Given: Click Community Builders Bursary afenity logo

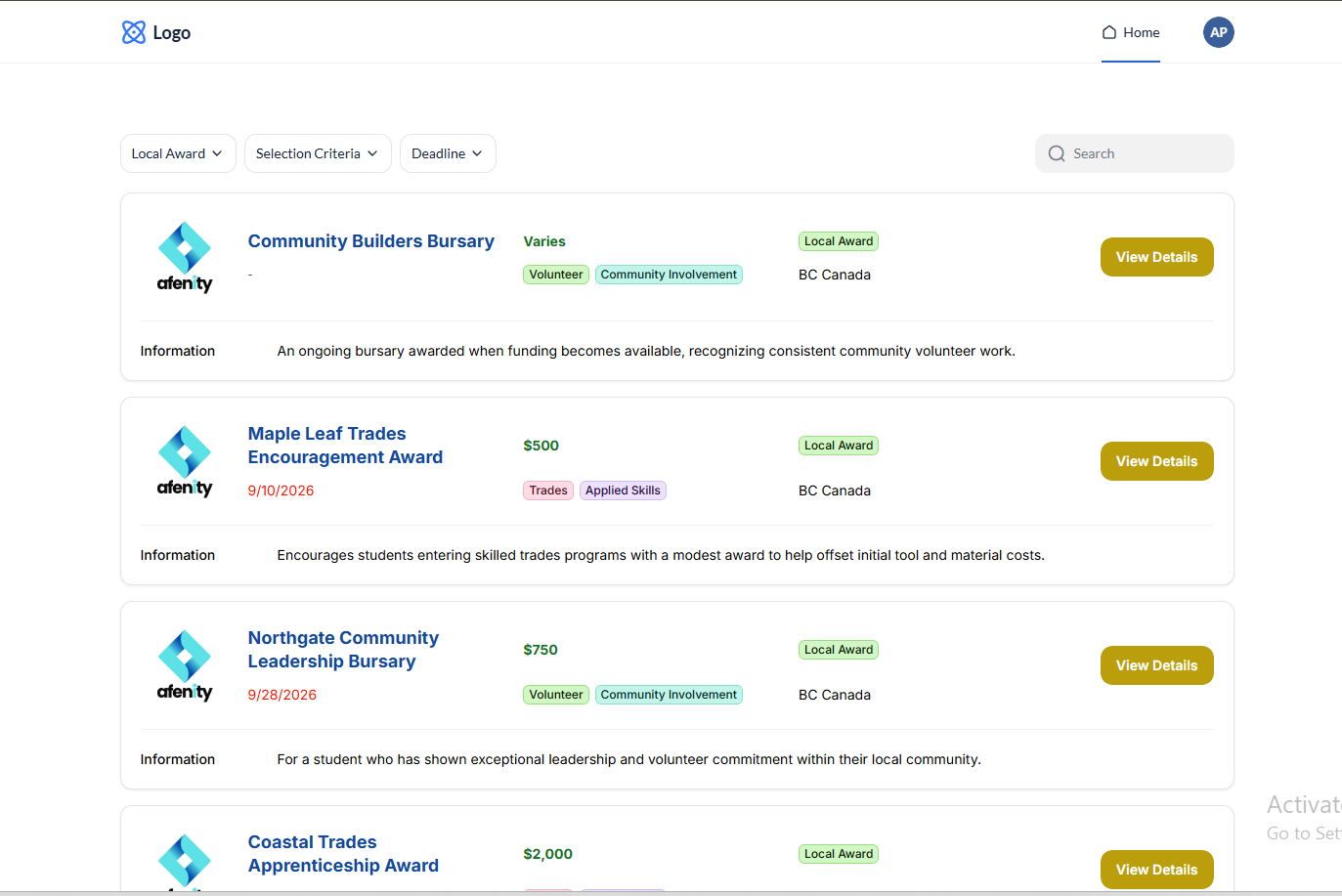Looking at the screenshot, I should (x=185, y=257).
